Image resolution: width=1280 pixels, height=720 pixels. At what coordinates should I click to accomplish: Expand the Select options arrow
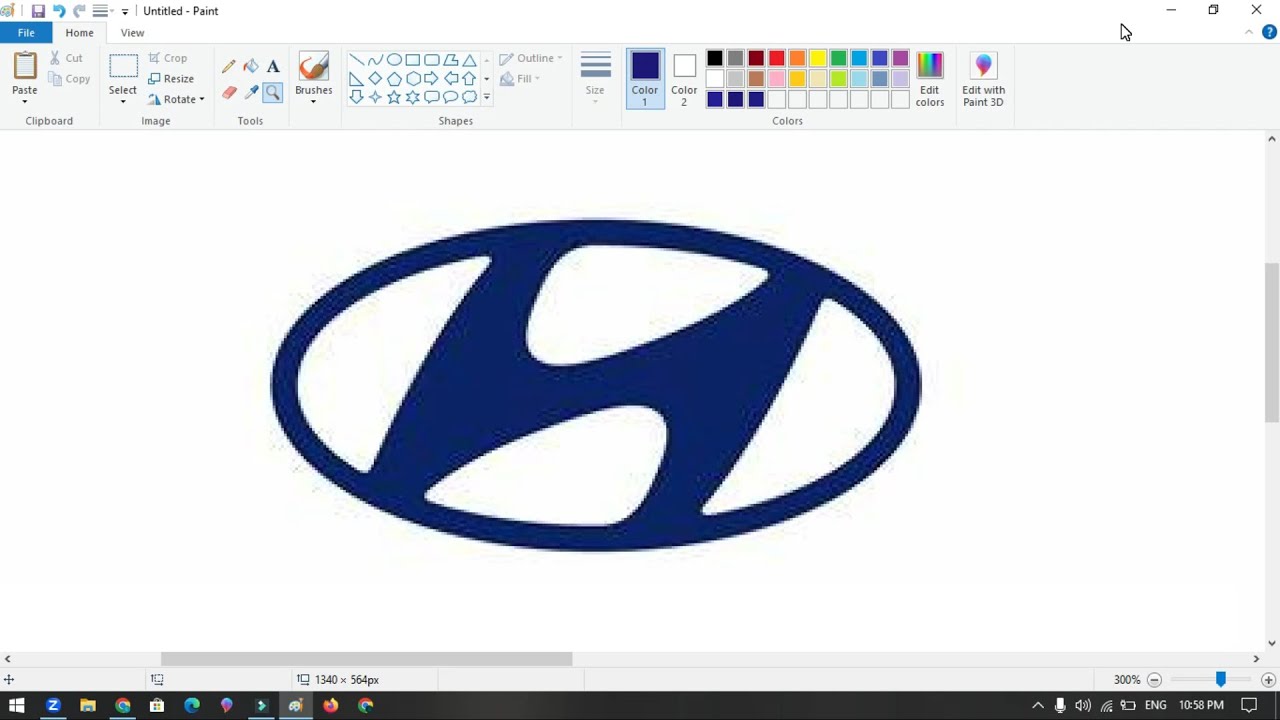pyautogui.click(x=123, y=101)
